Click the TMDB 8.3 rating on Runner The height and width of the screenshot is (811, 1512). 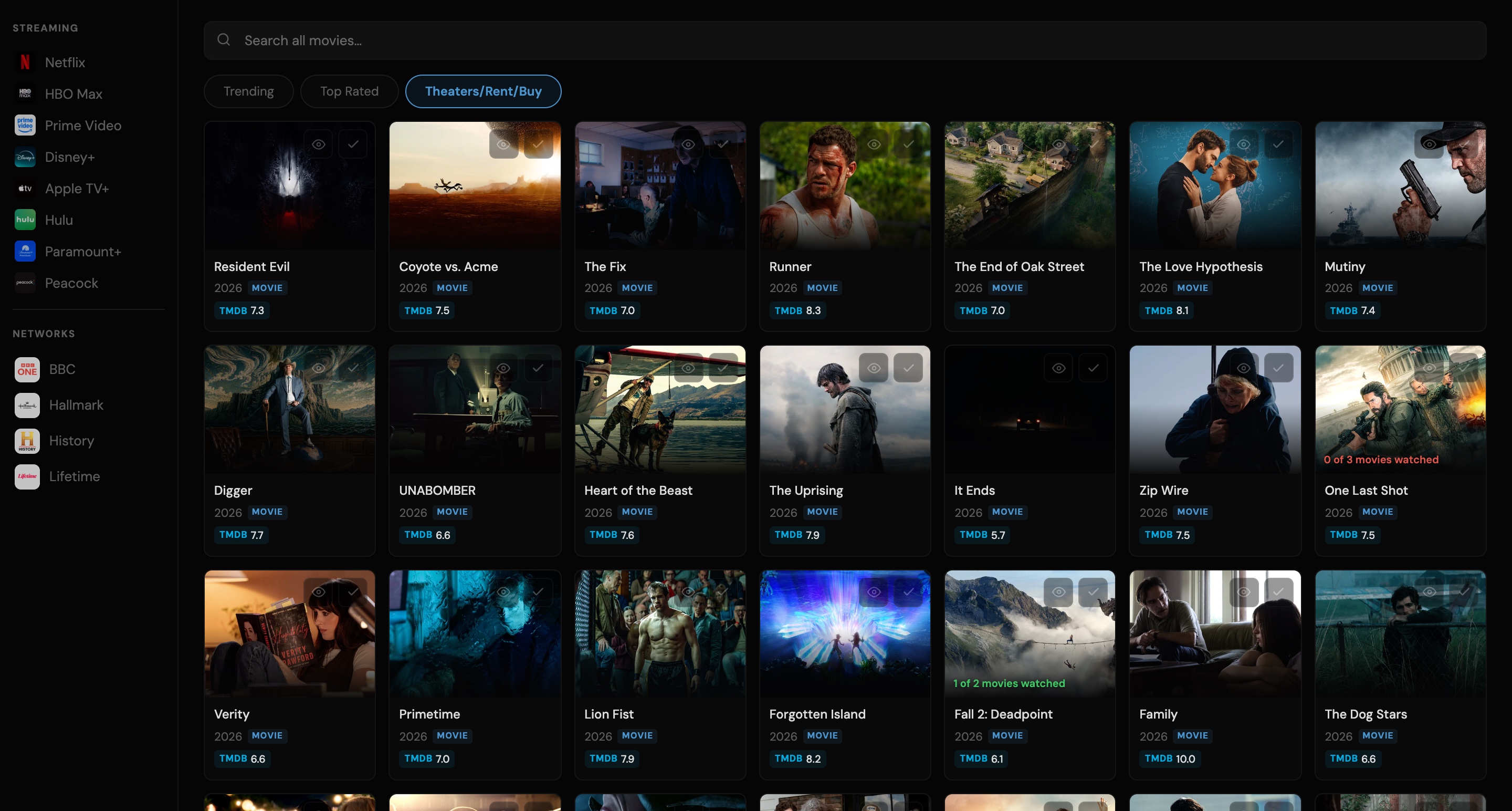(797, 310)
